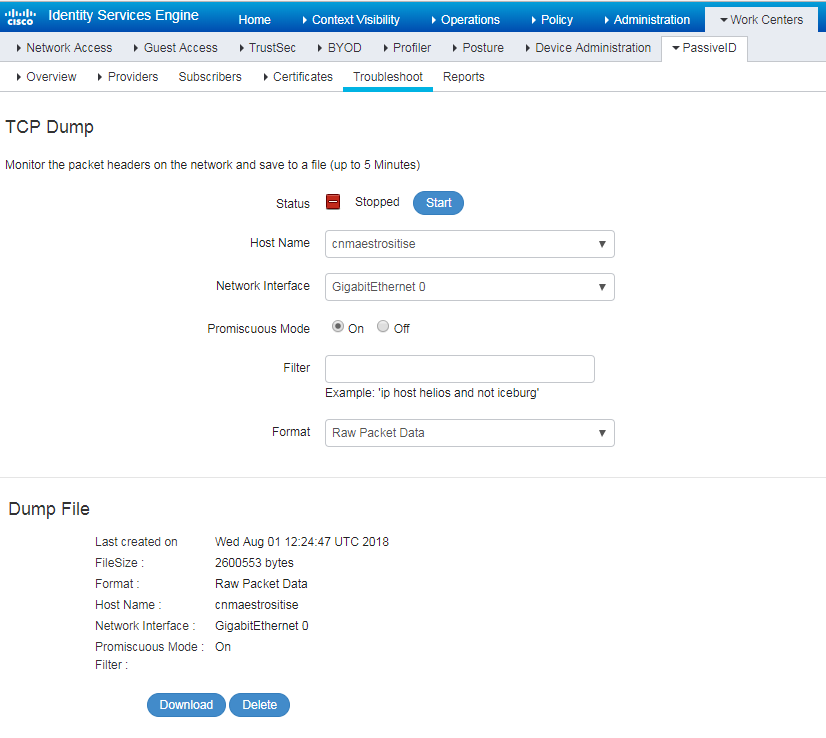Go to the Home tab
The width and height of the screenshot is (826, 738).
[x=254, y=20]
